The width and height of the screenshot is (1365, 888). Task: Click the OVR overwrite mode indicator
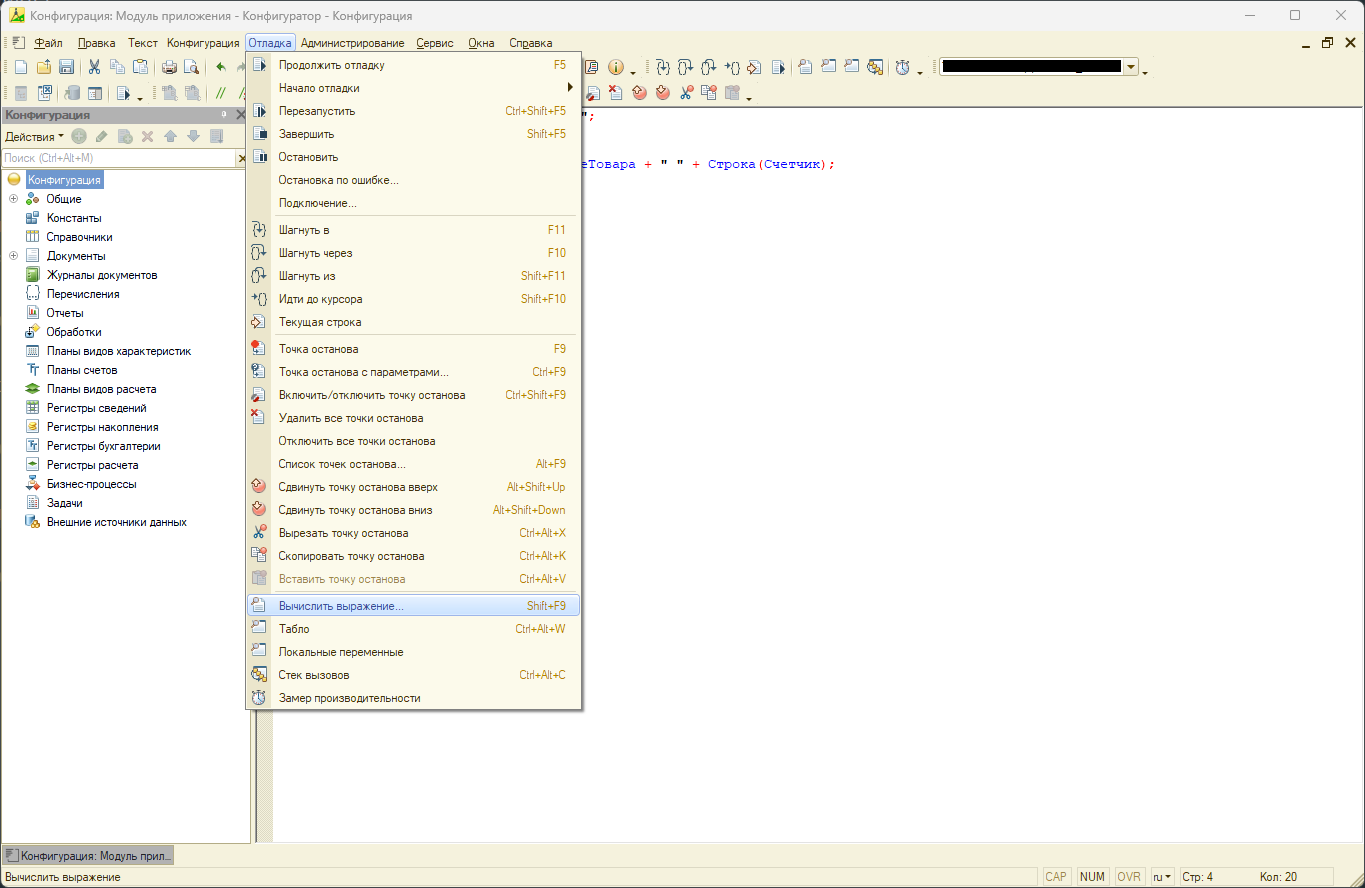1129,877
